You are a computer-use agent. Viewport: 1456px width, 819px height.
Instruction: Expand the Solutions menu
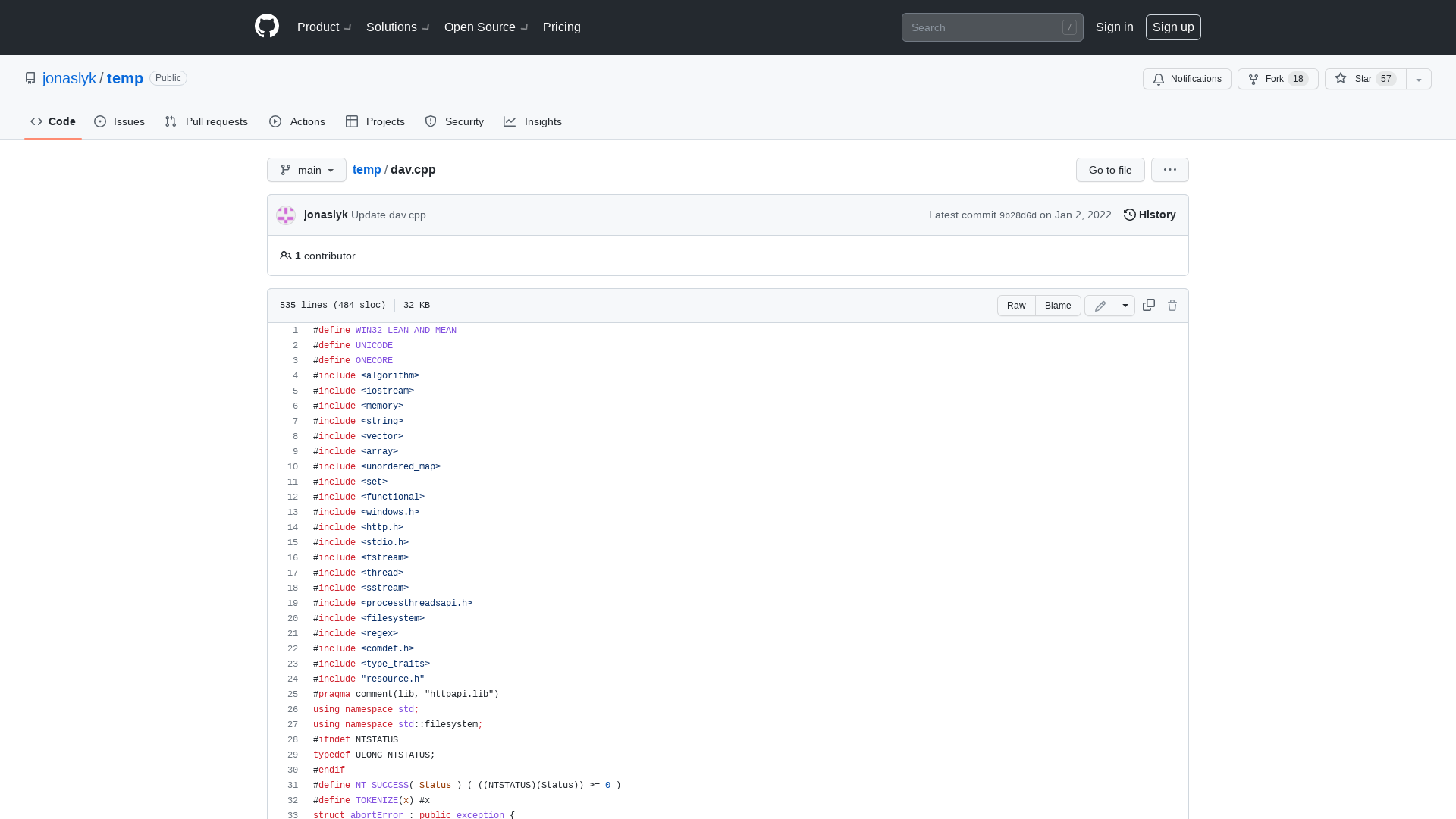[397, 27]
